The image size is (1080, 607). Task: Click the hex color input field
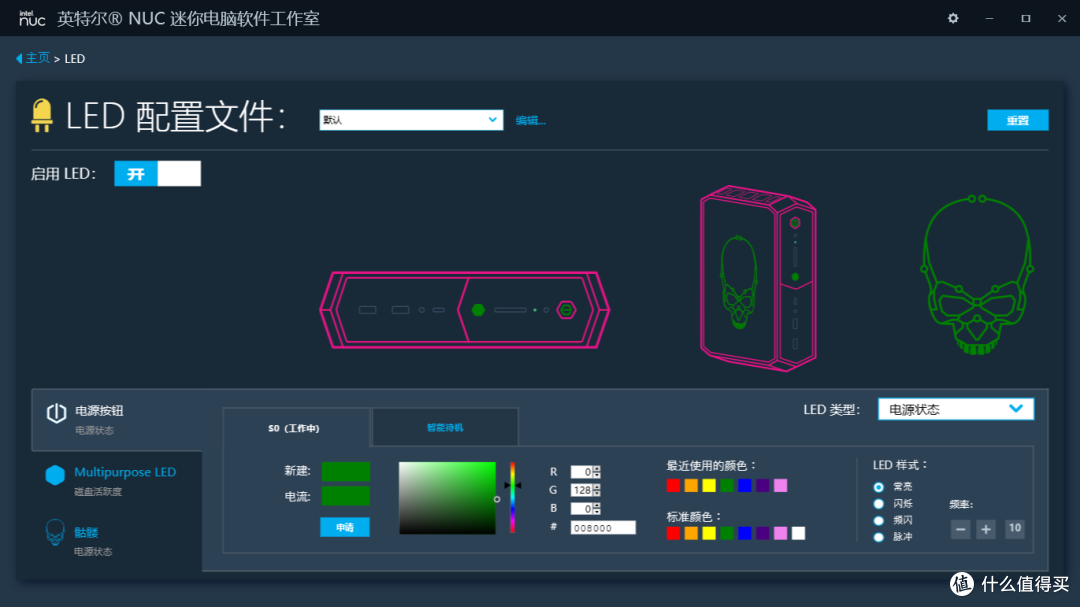603,528
